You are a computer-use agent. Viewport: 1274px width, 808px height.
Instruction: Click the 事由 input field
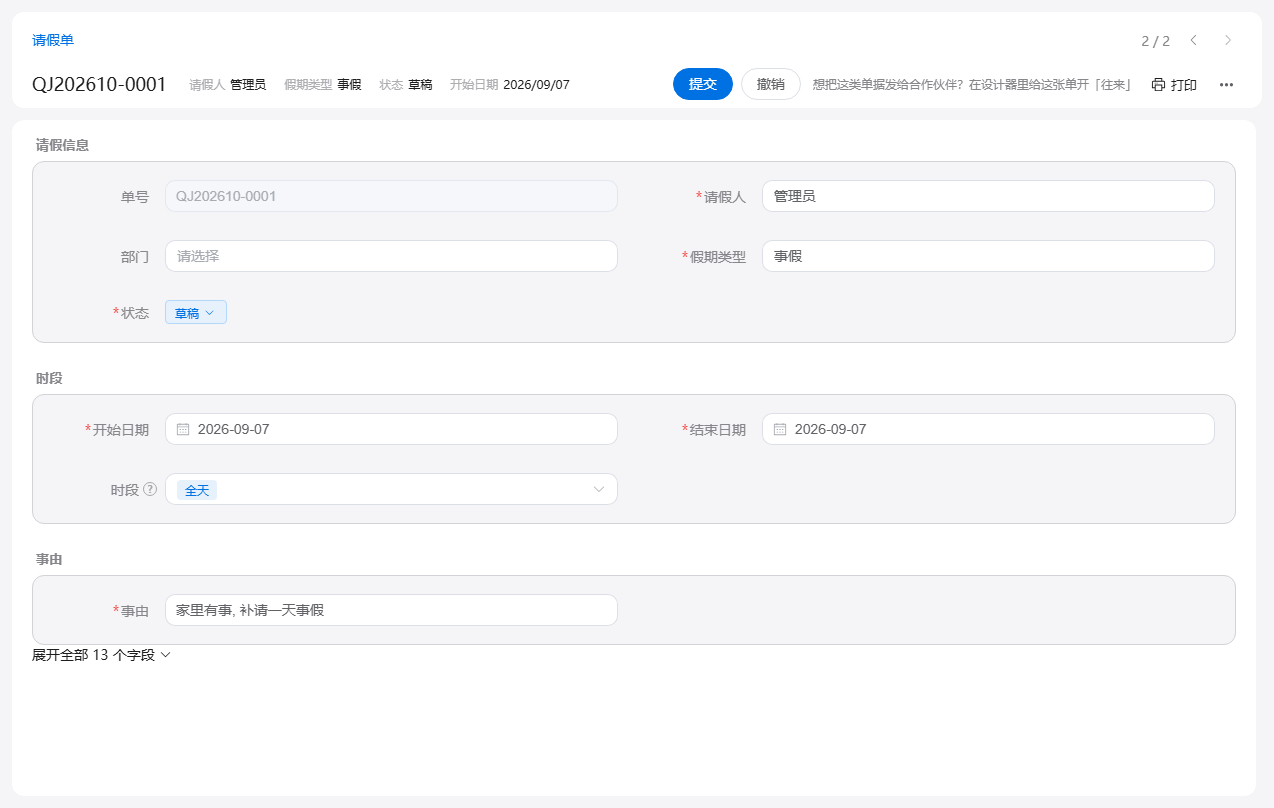pos(391,610)
